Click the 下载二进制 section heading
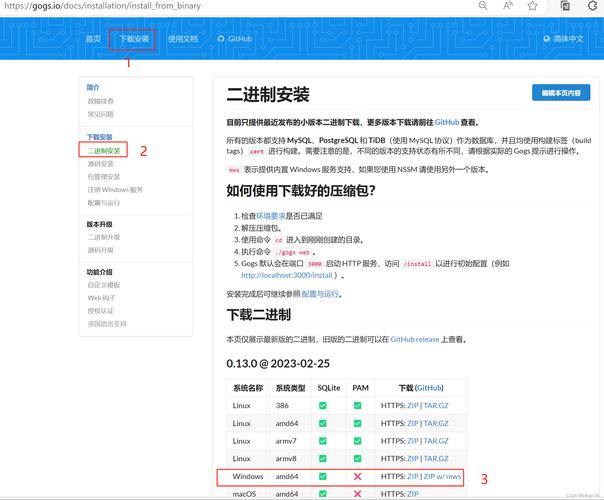This screenshot has height=500, width=604. point(258,315)
